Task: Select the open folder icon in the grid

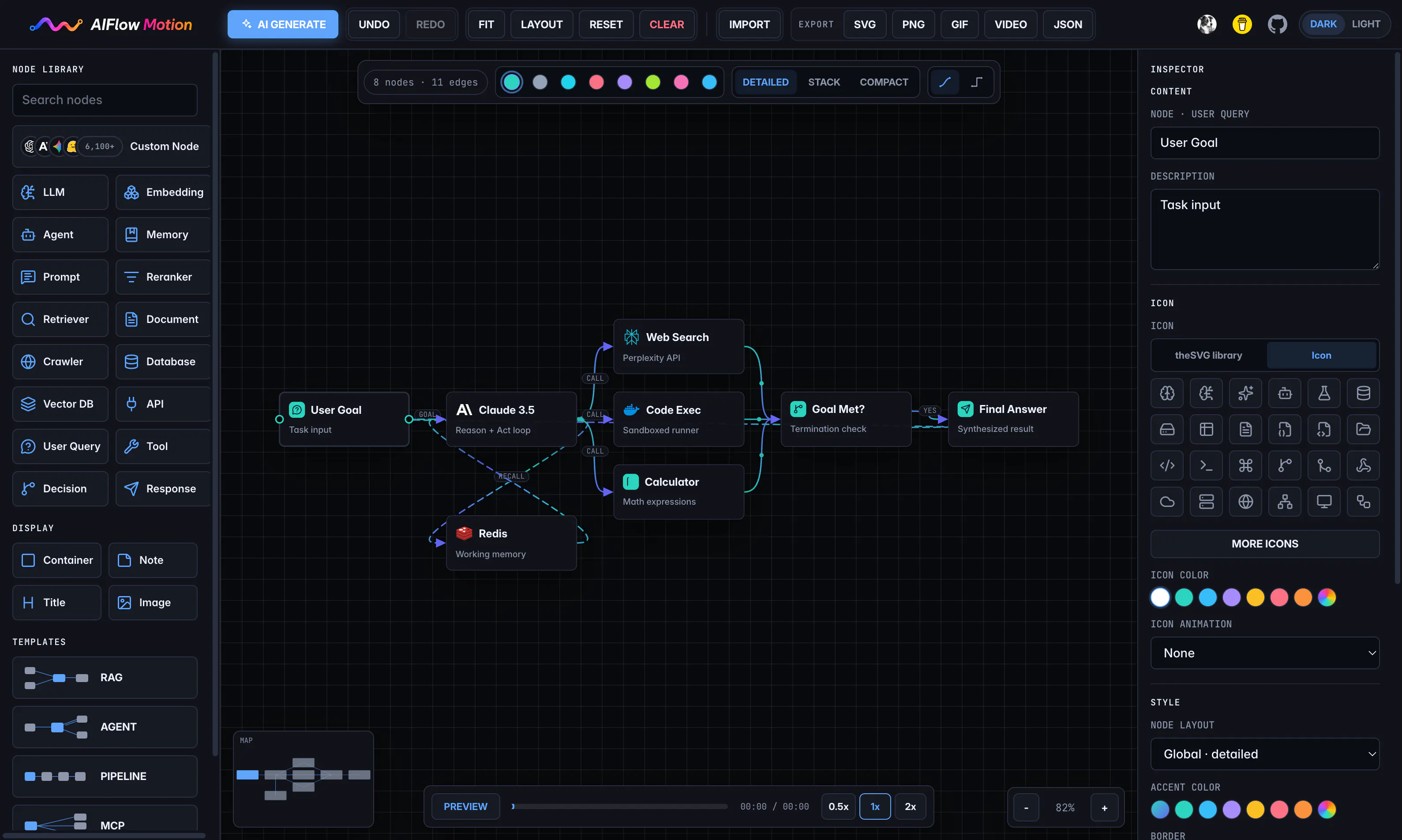Action: point(1363,429)
